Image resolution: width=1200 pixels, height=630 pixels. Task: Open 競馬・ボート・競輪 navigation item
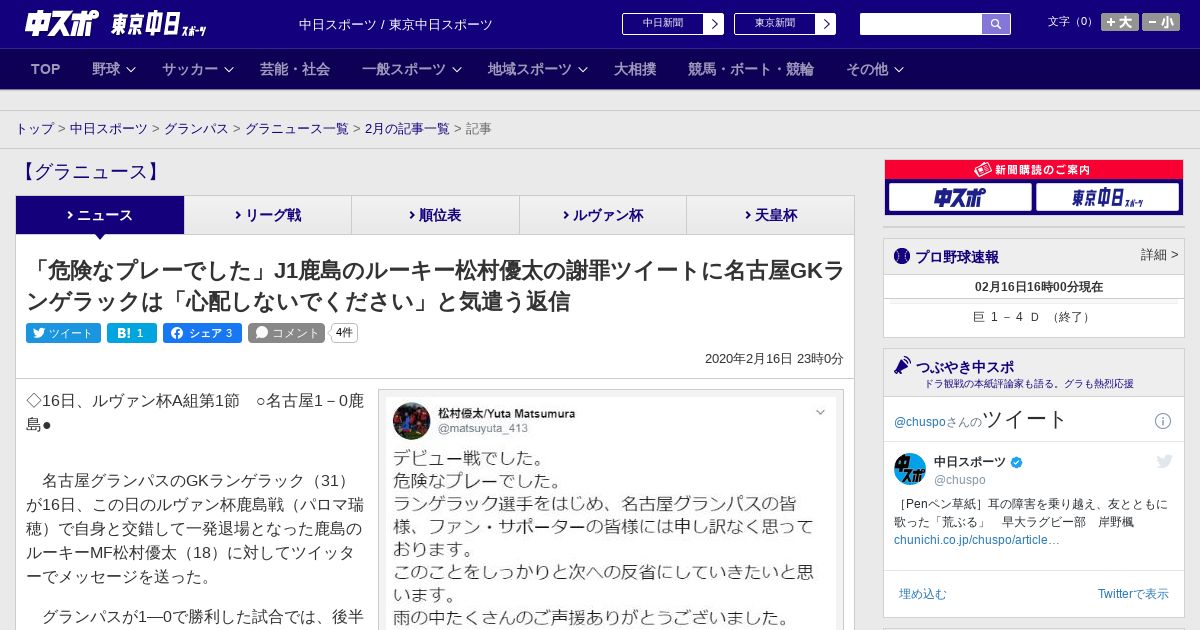[x=751, y=69]
